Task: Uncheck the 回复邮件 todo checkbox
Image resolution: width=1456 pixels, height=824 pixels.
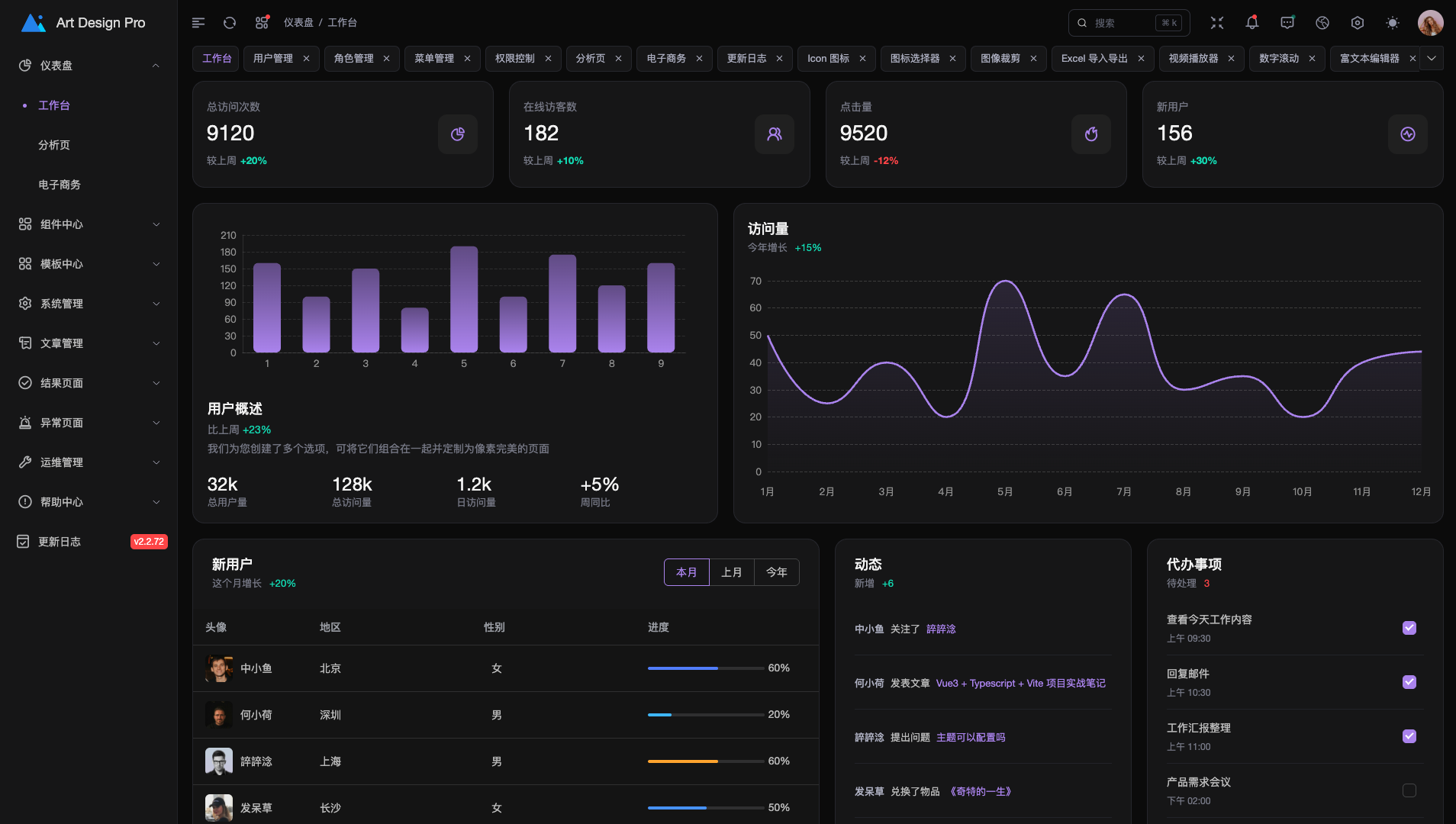Action: pos(1409,682)
